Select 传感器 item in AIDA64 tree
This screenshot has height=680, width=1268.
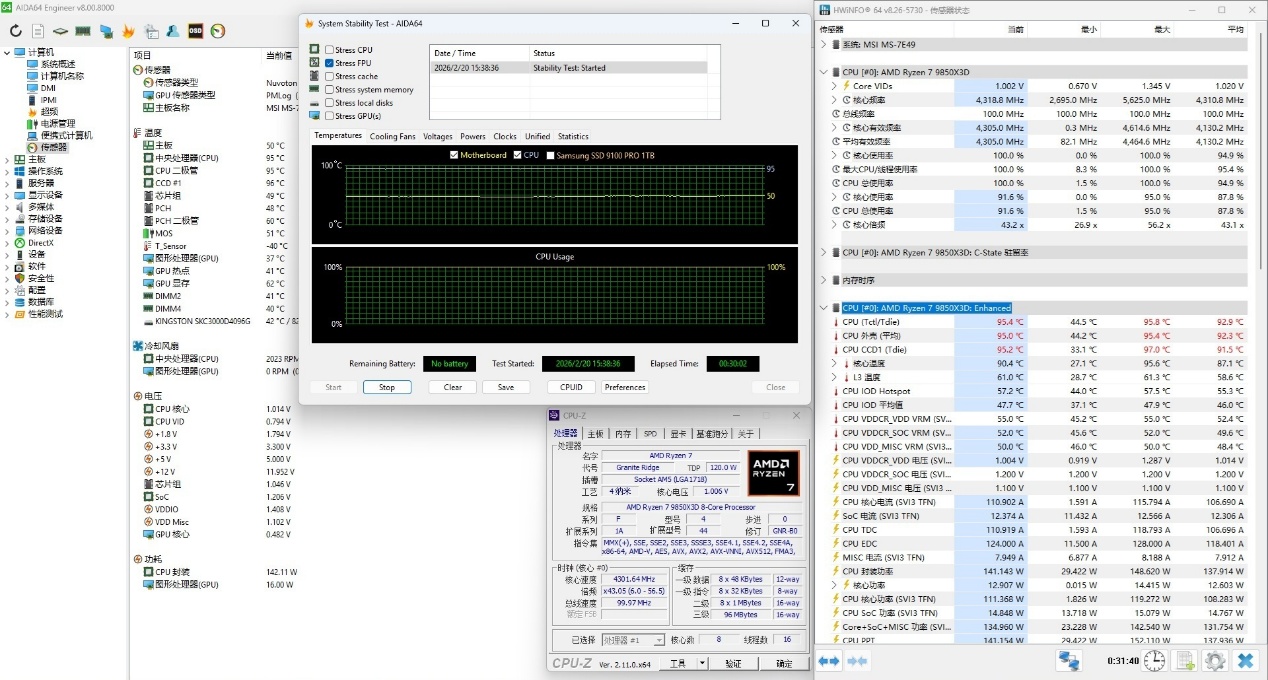[x=46, y=147]
